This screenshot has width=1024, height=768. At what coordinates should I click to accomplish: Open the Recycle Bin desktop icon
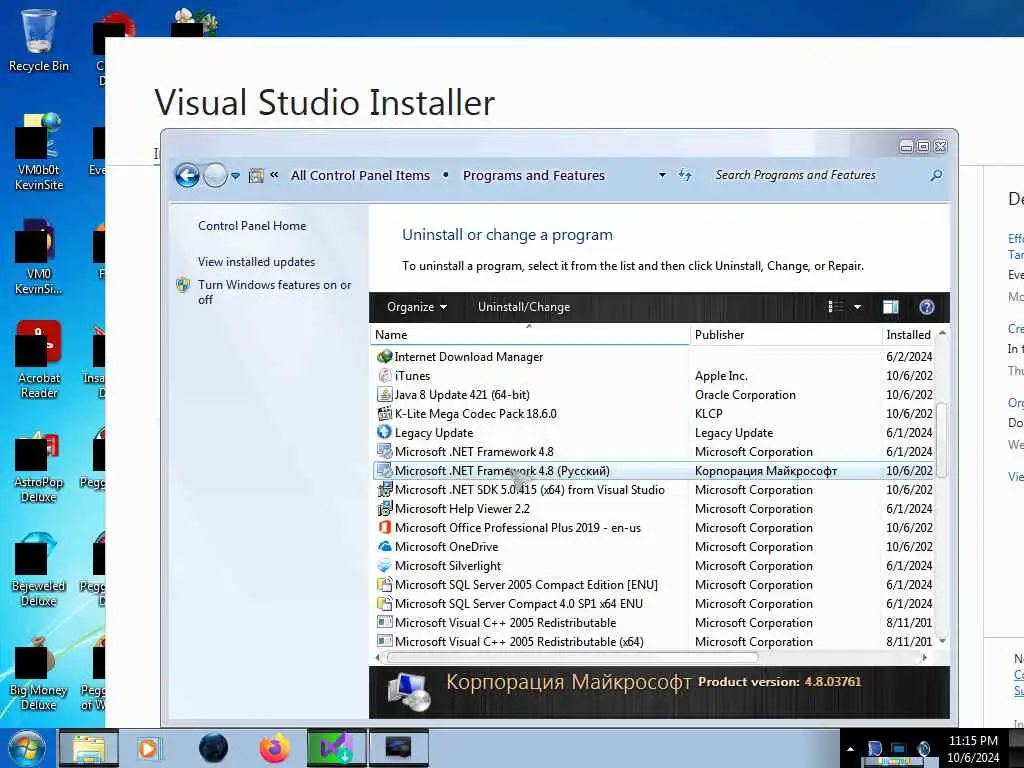coord(39,40)
